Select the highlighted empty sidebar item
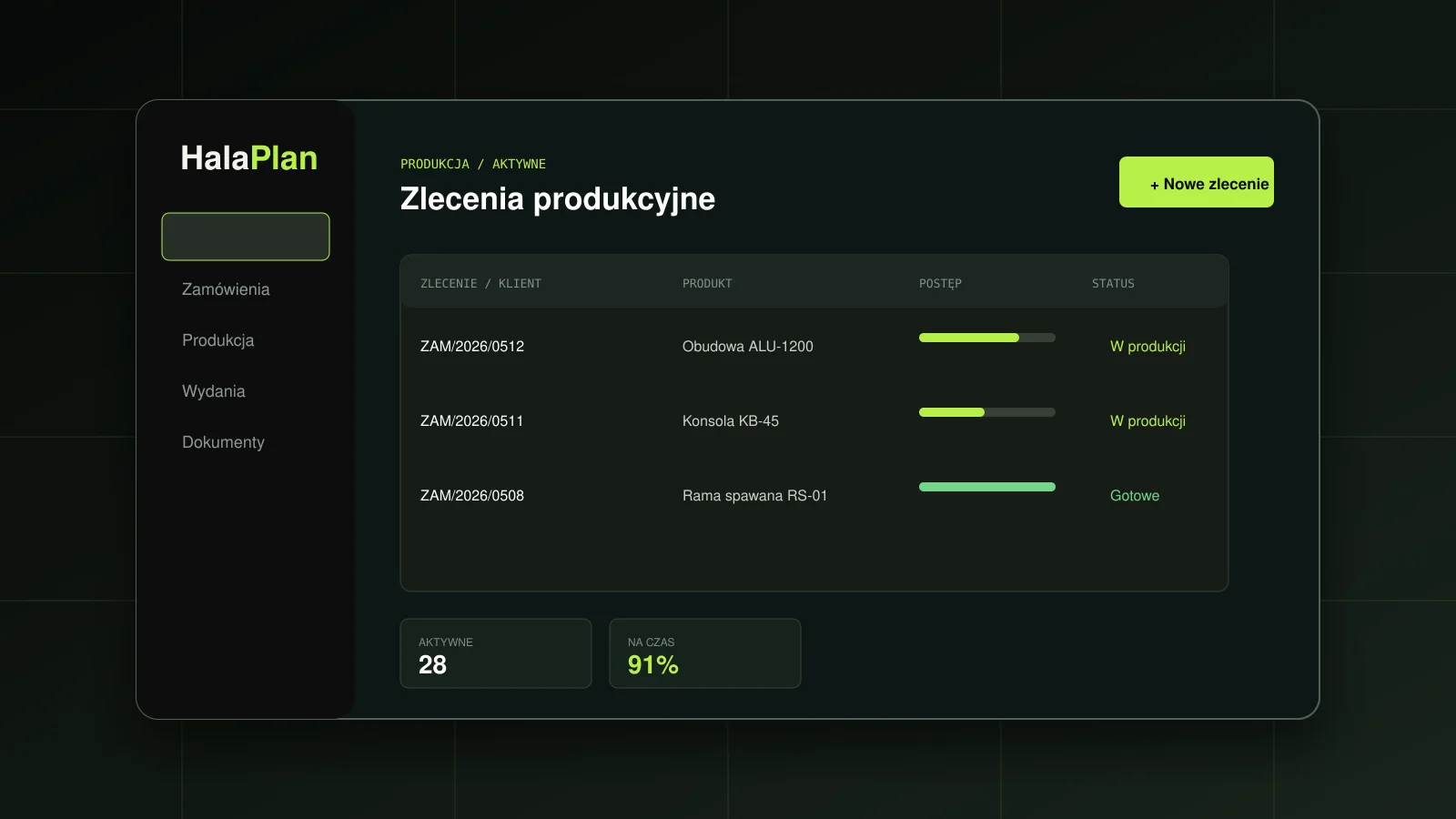The height and width of the screenshot is (819, 1456). click(x=246, y=237)
